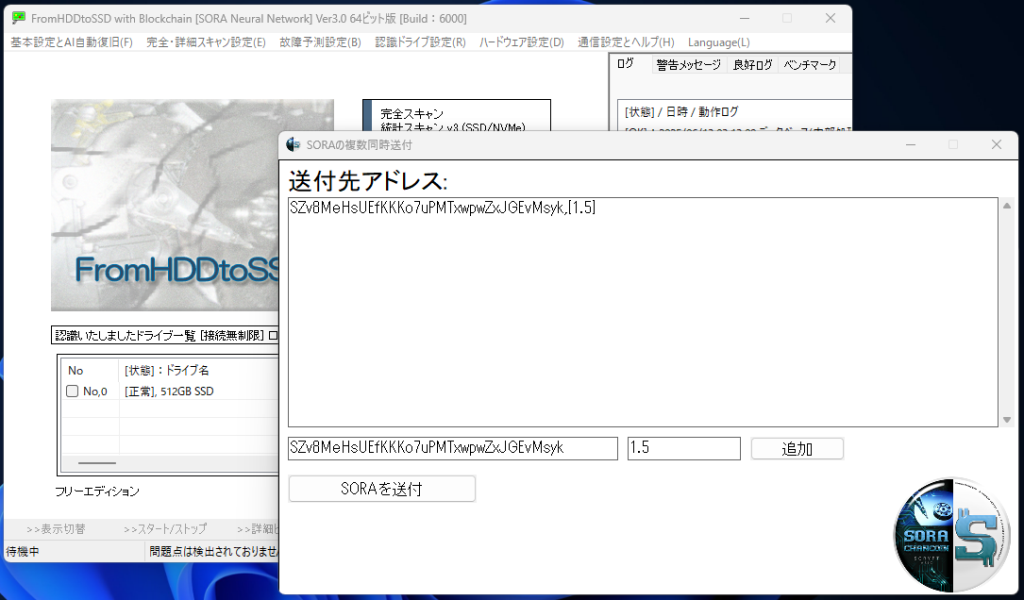Click the SORA dialog title bar icon
This screenshot has width=1024, height=600.
click(x=294, y=145)
